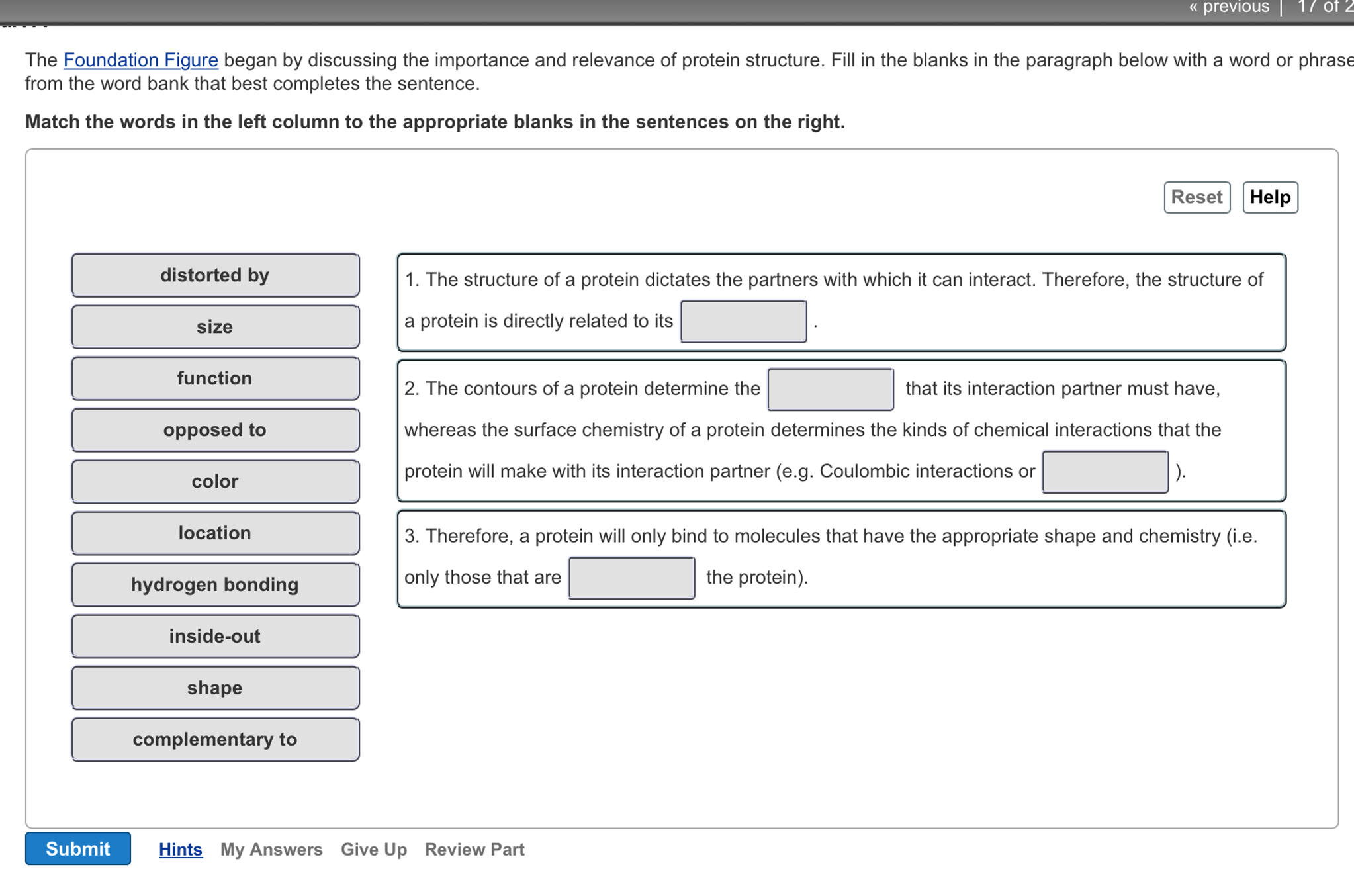Choose the "inside-out" word tile
This screenshot has height=896, width=1354.
tap(214, 636)
